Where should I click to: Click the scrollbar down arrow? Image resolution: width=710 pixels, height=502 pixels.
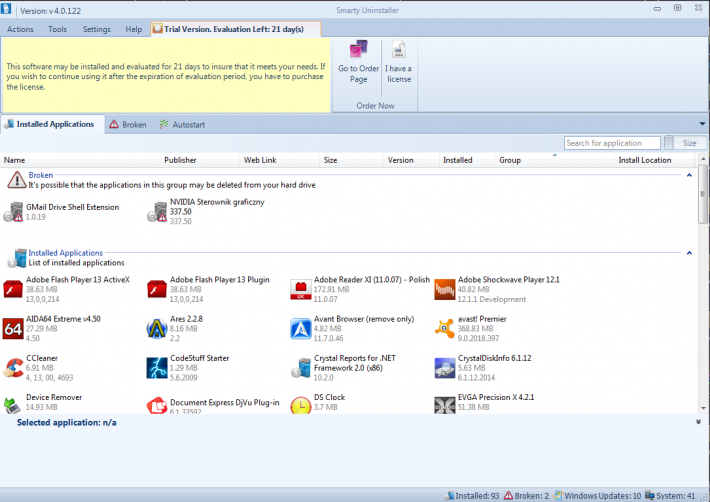(x=703, y=408)
